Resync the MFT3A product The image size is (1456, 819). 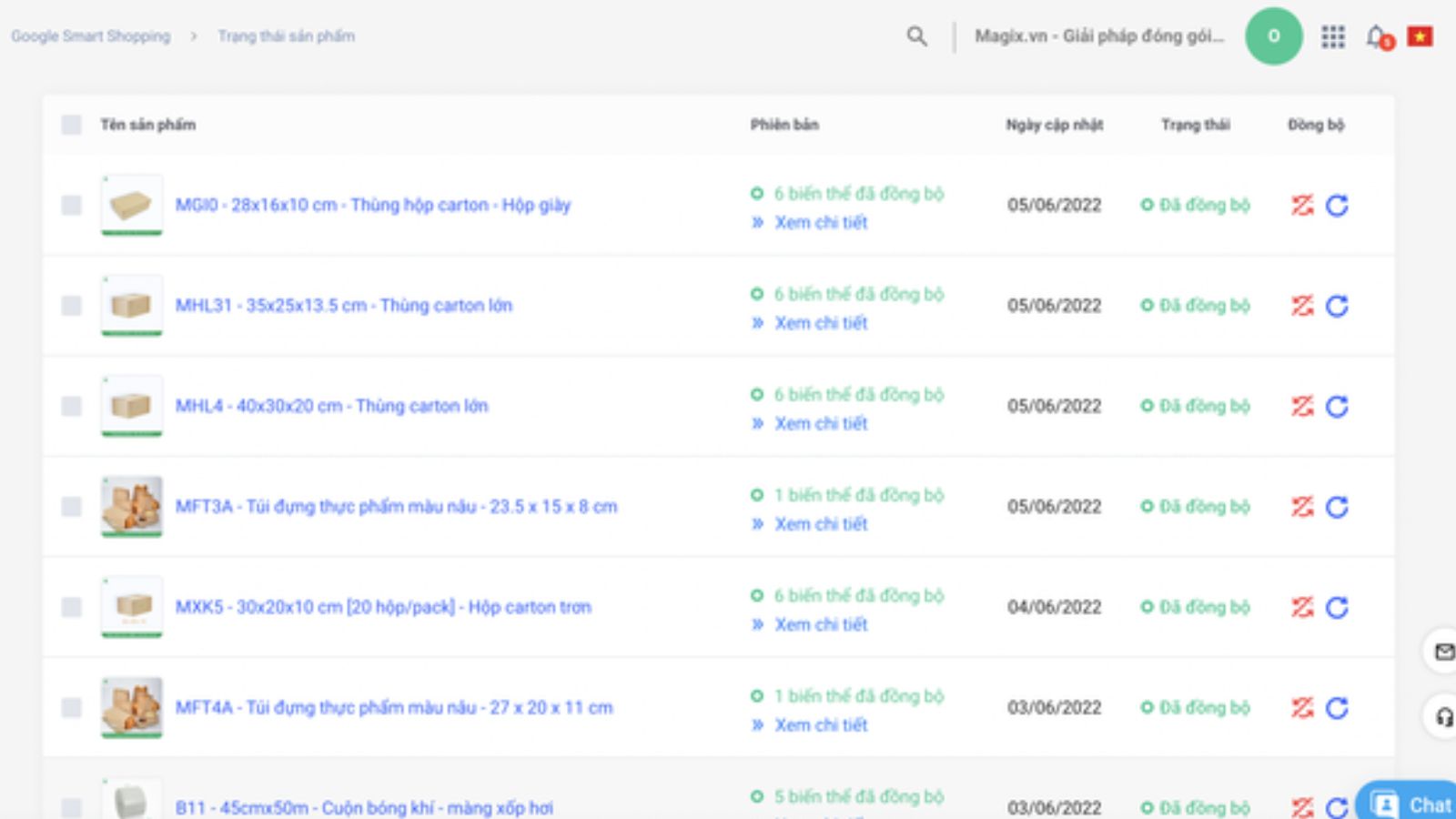(1337, 507)
